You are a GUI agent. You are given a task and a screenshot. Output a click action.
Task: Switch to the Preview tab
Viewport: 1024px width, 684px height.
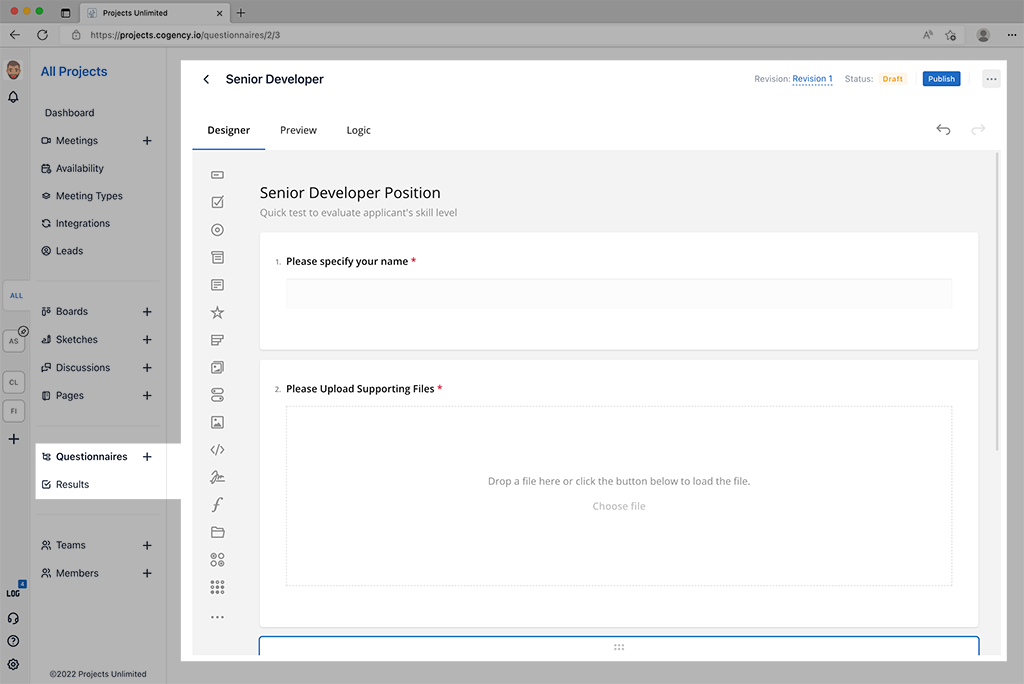point(298,130)
